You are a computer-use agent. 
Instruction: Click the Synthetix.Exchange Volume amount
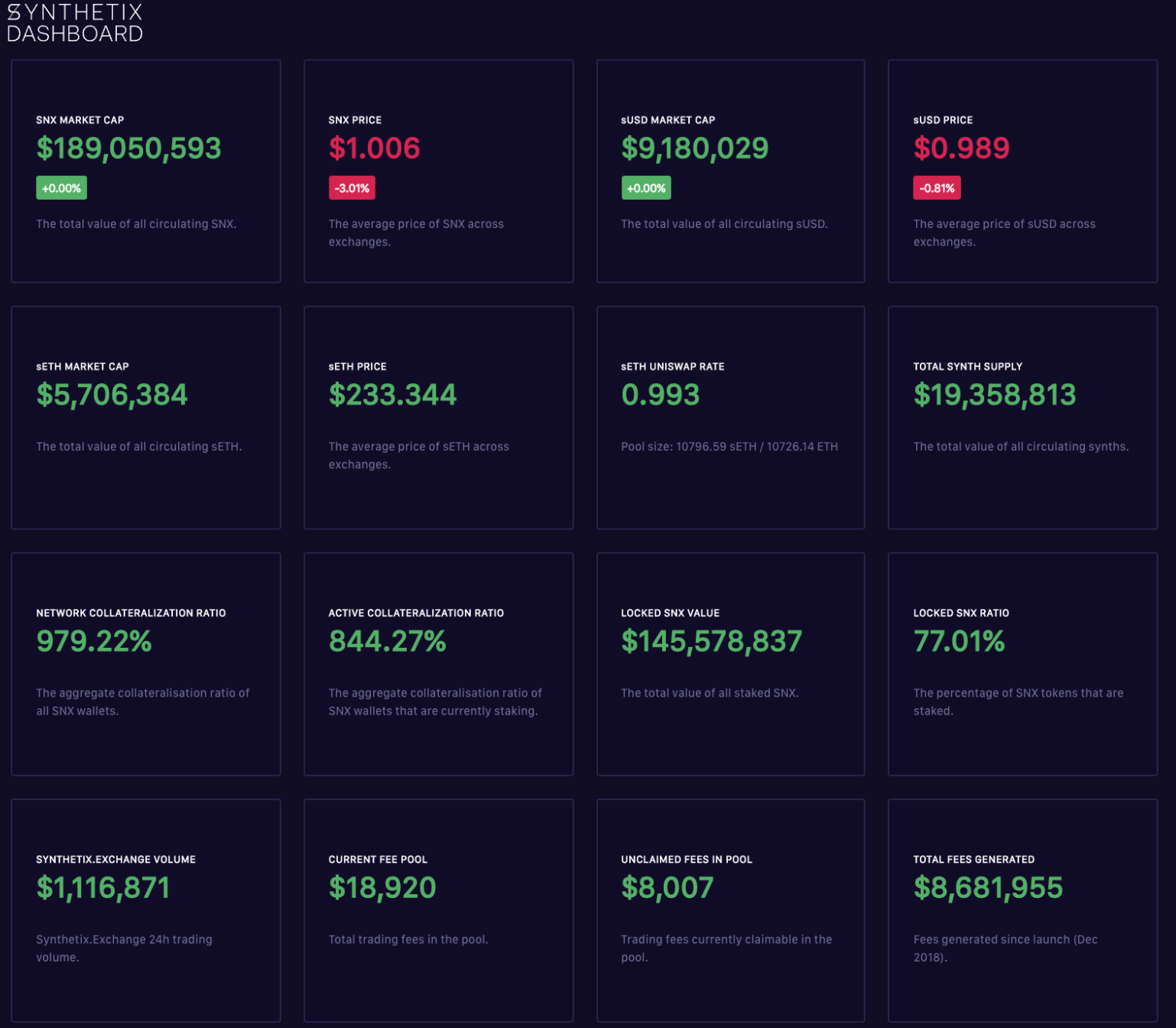(x=102, y=887)
